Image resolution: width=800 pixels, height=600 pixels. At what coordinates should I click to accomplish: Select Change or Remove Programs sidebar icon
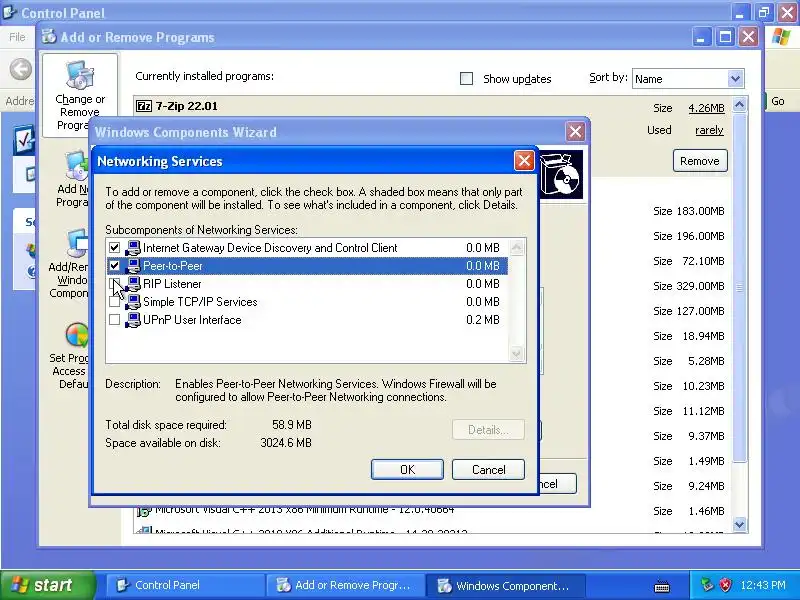(x=80, y=75)
